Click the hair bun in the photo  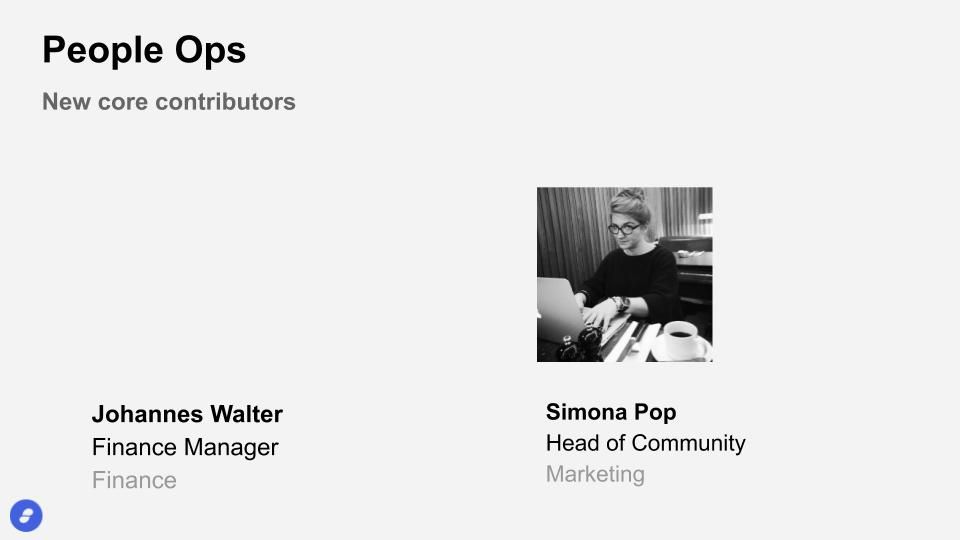tap(631, 194)
